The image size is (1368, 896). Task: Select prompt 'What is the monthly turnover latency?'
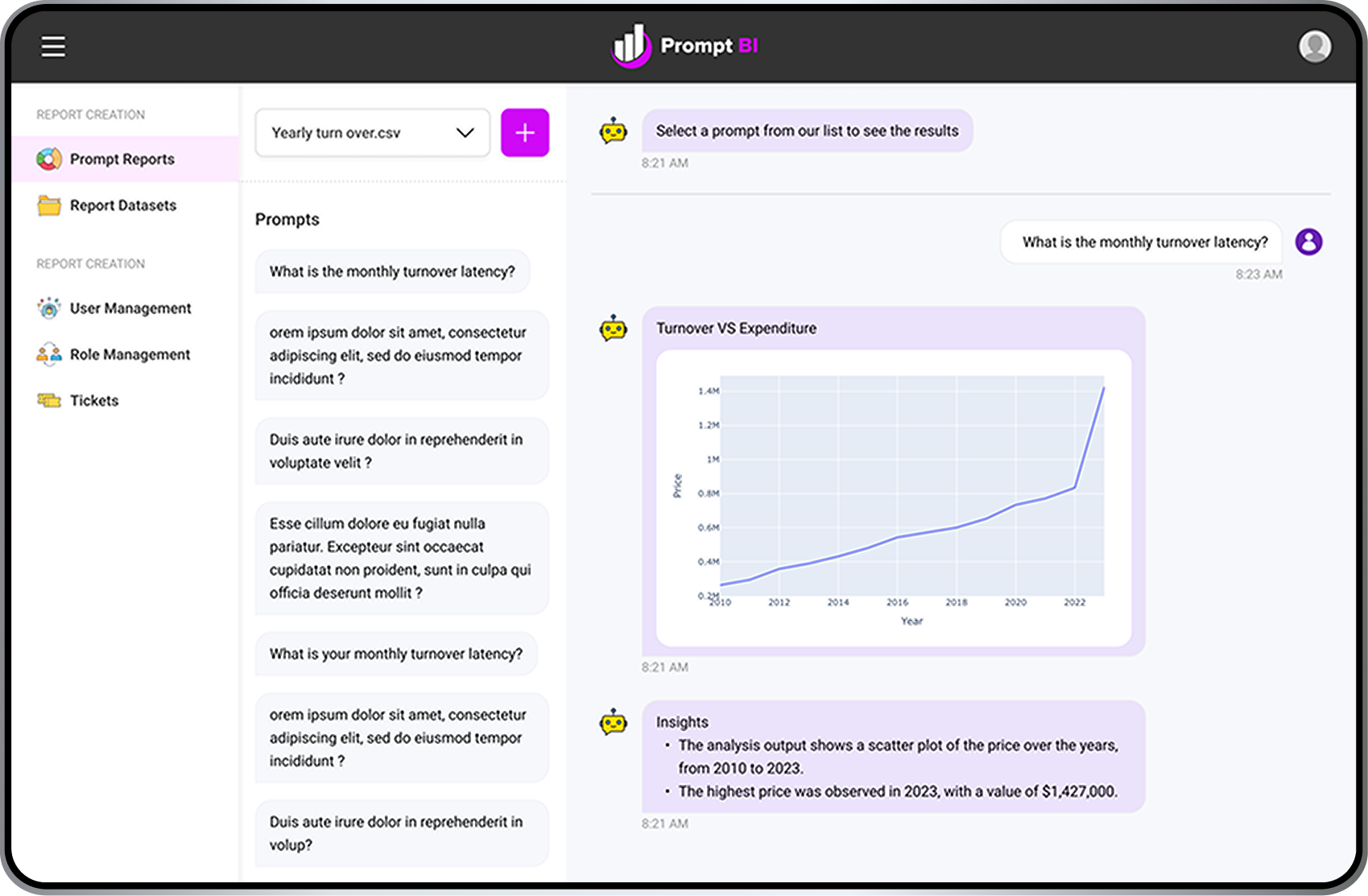(392, 271)
